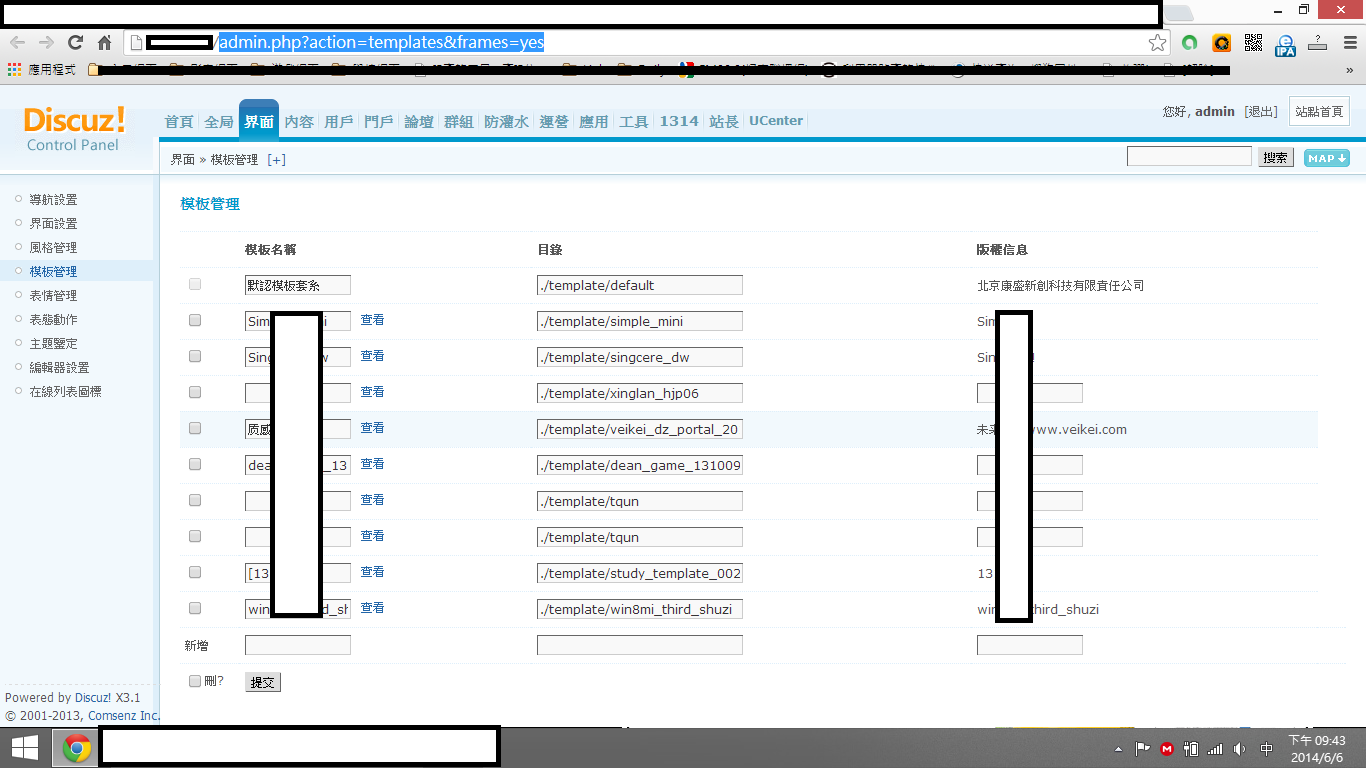Click the green circle extension icon
Screen dimensions: 1366x768
coord(1190,43)
